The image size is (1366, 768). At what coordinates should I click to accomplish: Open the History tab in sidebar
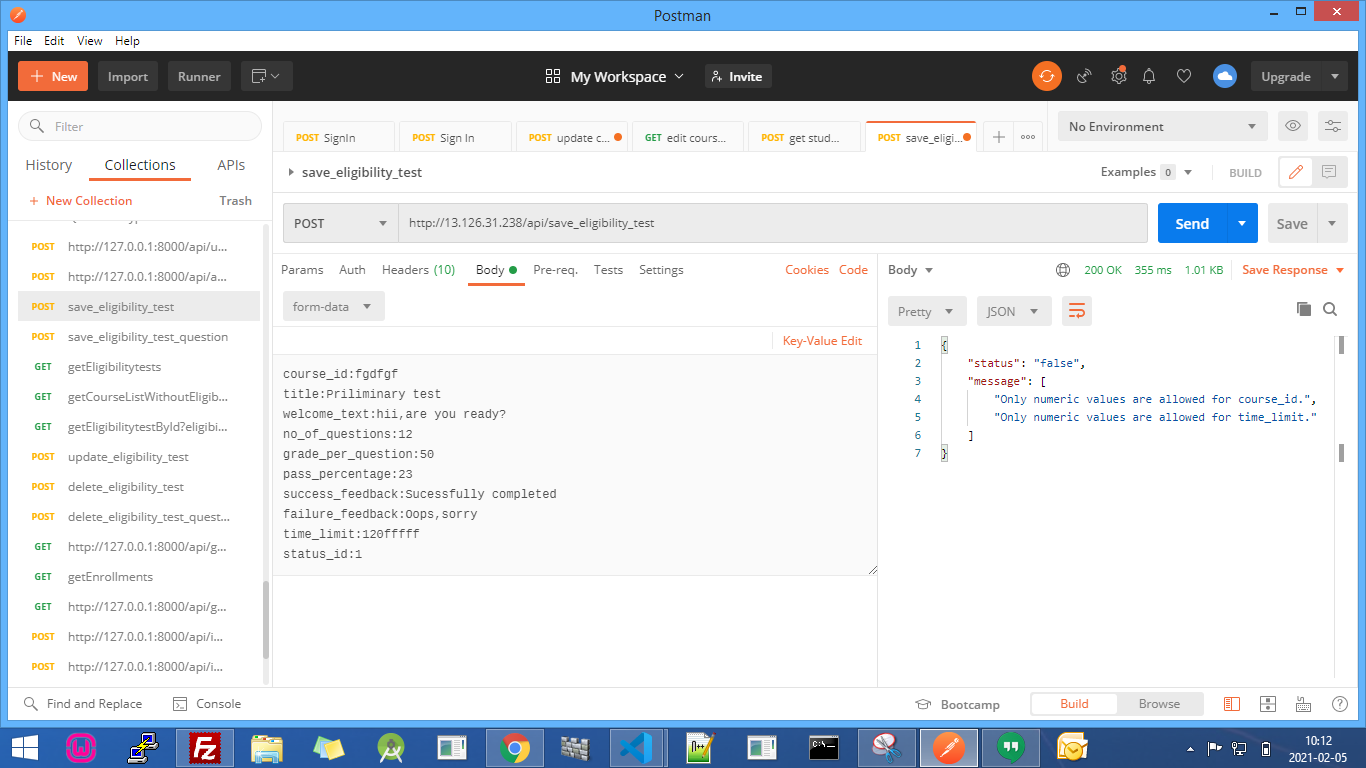click(x=49, y=165)
